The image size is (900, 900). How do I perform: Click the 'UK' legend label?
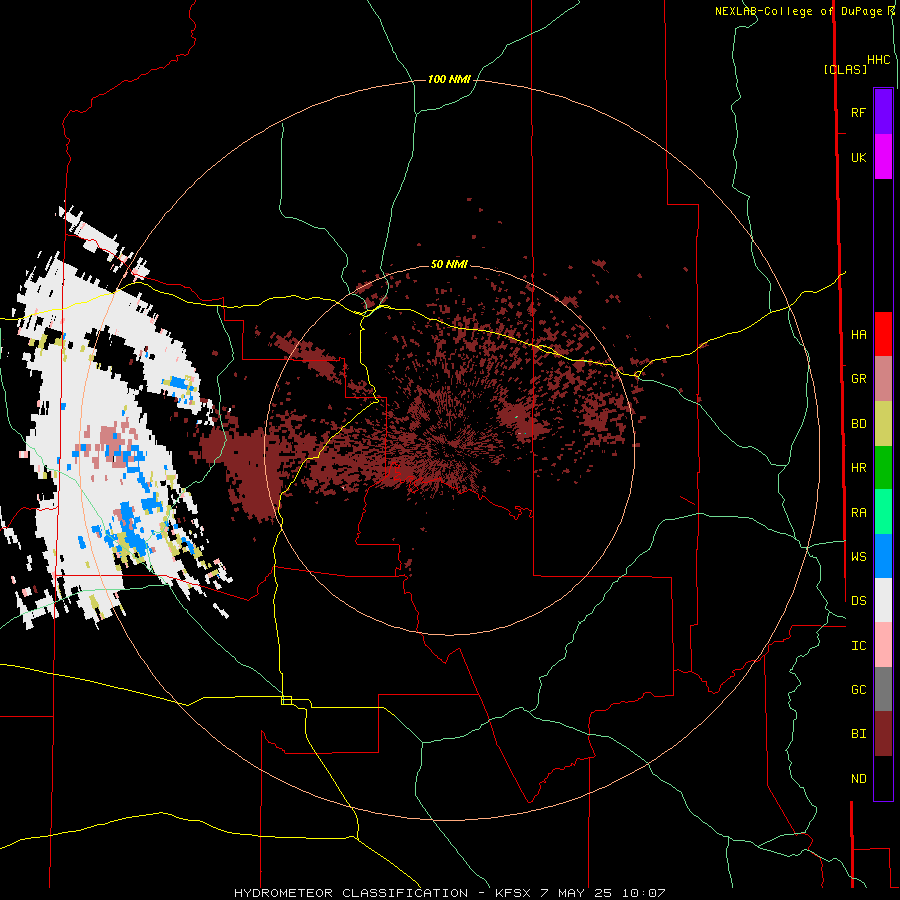coord(858,158)
